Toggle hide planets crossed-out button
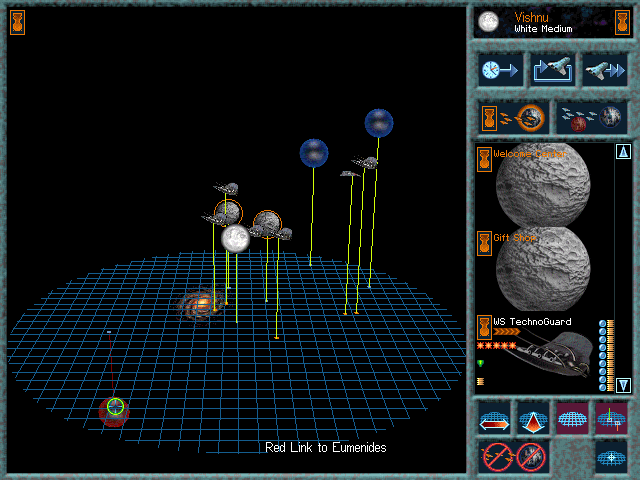The image size is (640, 480). 531,457
